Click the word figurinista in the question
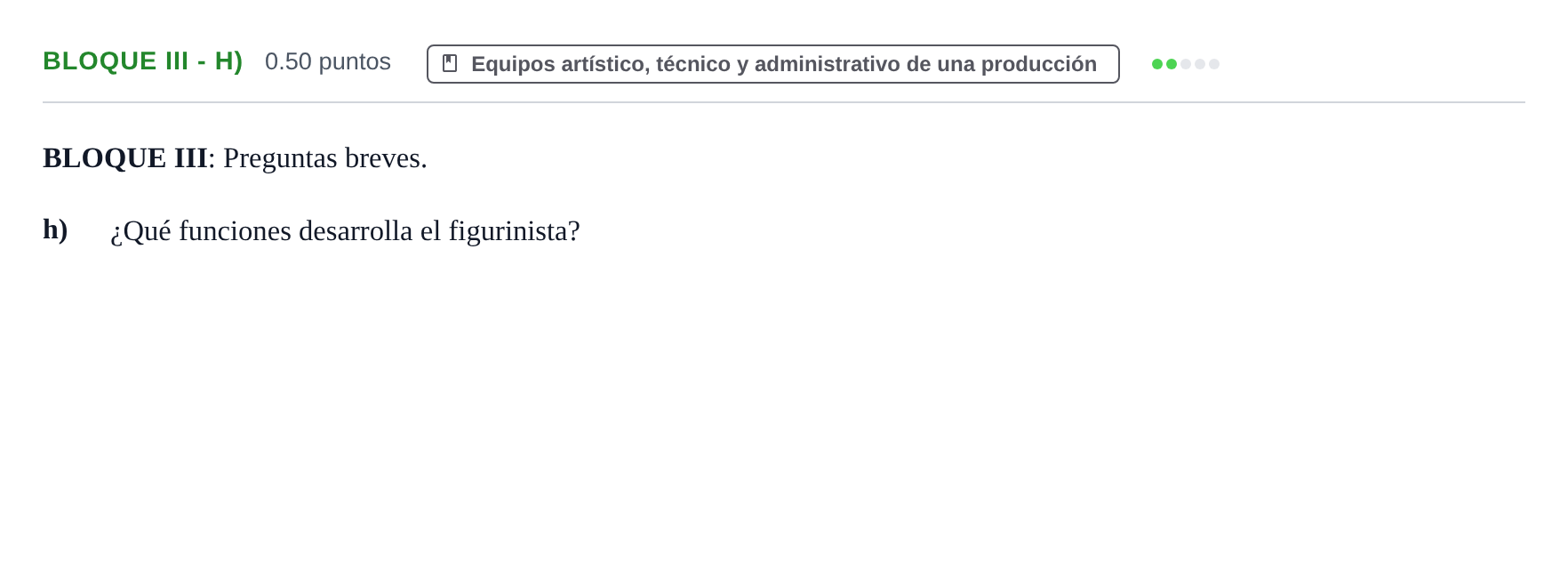The width and height of the screenshot is (1568, 571). tap(514, 231)
